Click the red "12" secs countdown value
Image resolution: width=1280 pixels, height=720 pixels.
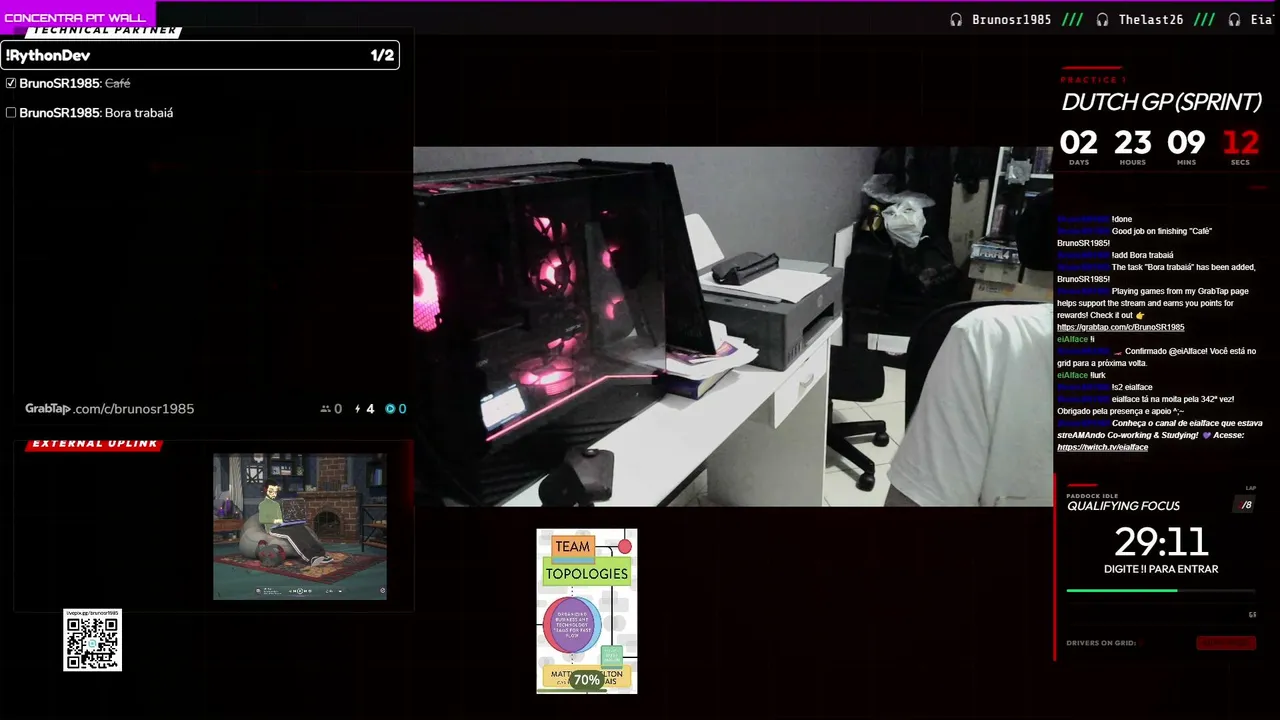coord(1240,143)
